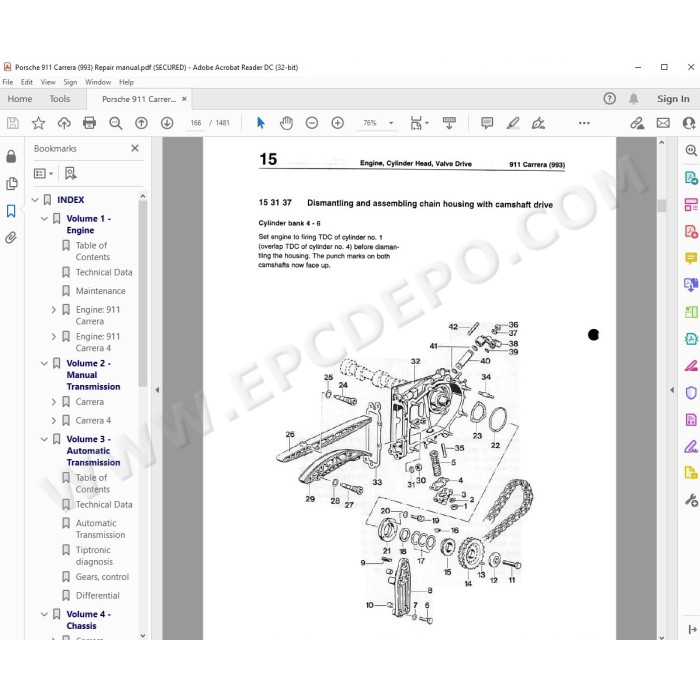
Task: Open Export PDF tool in sidebar
Action: [x=691, y=177]
